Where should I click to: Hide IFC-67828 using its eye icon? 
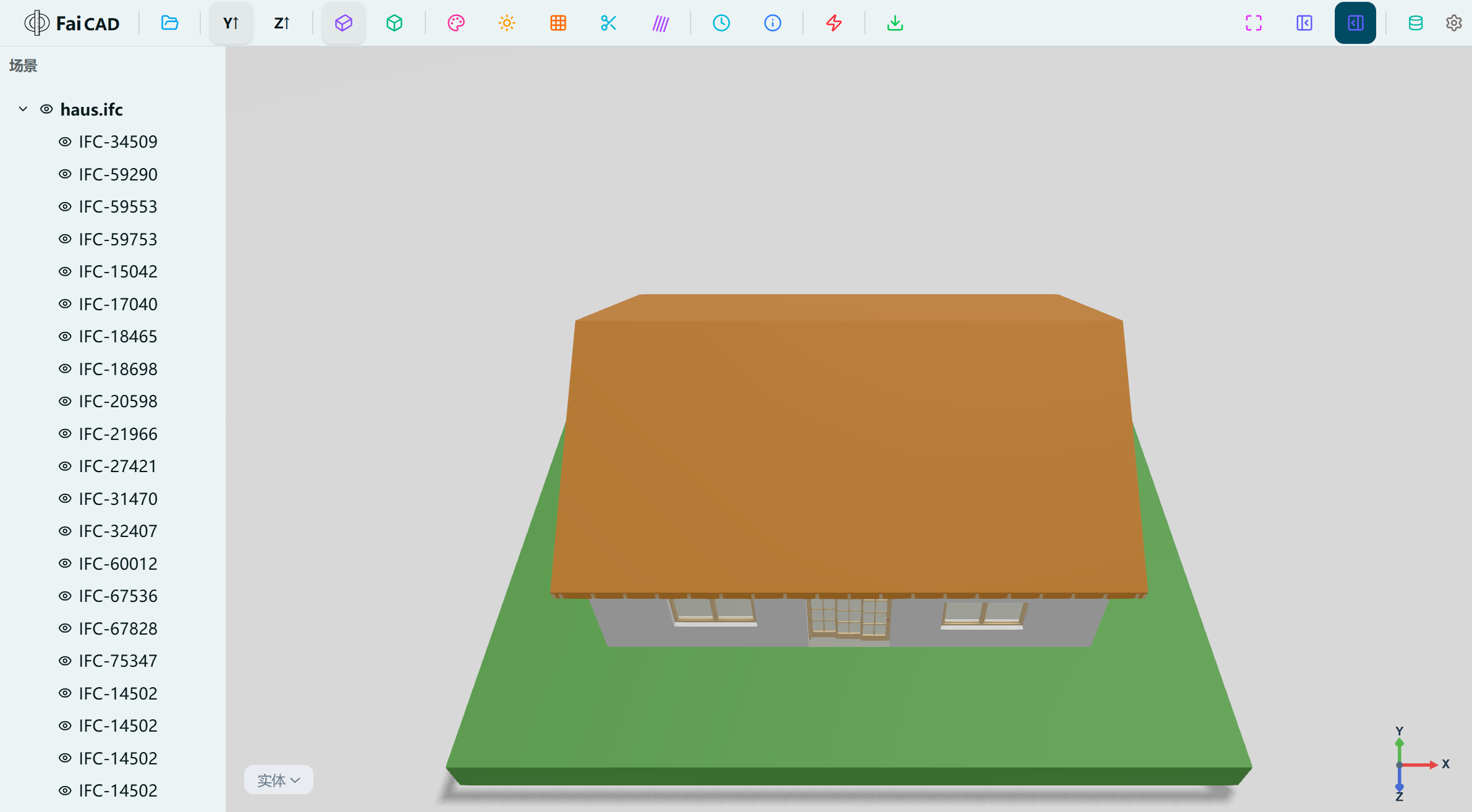[65, 628]
